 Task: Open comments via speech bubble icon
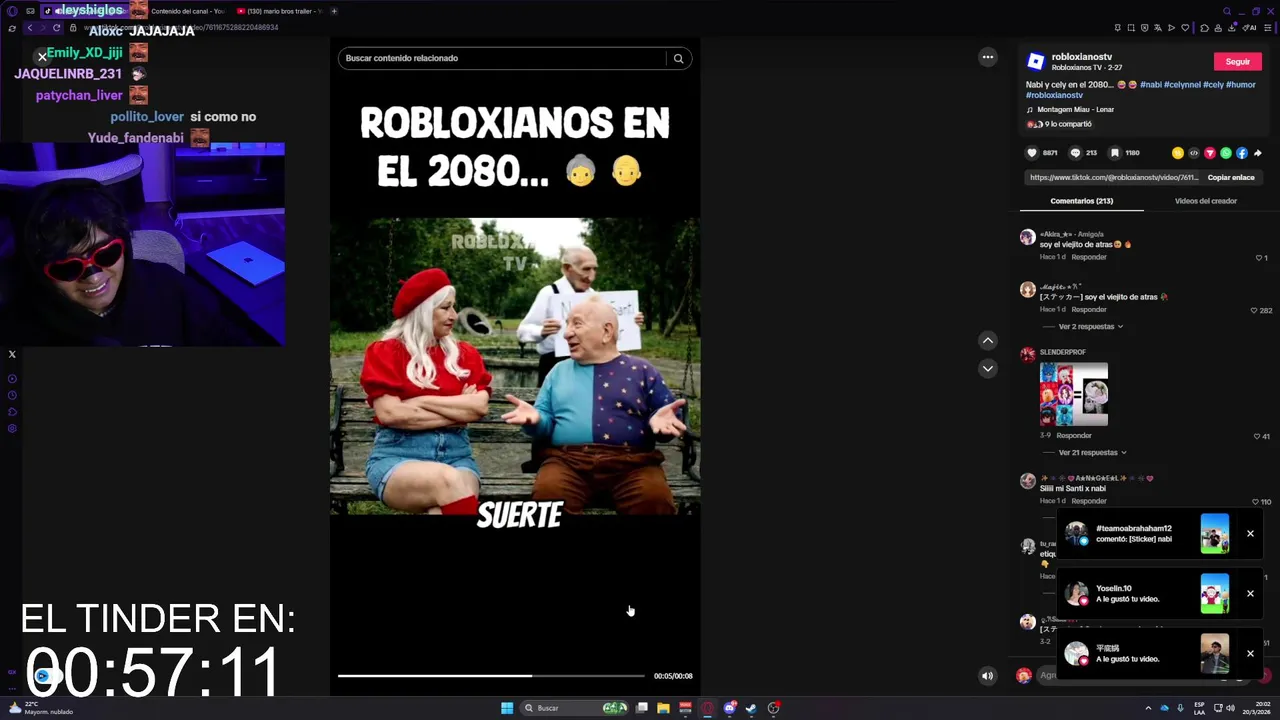[x=1075, y=153]
